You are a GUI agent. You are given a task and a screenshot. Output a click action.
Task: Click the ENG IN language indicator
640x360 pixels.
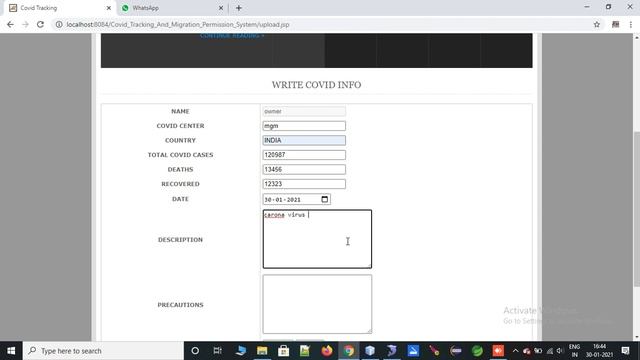tap(574, 351)
